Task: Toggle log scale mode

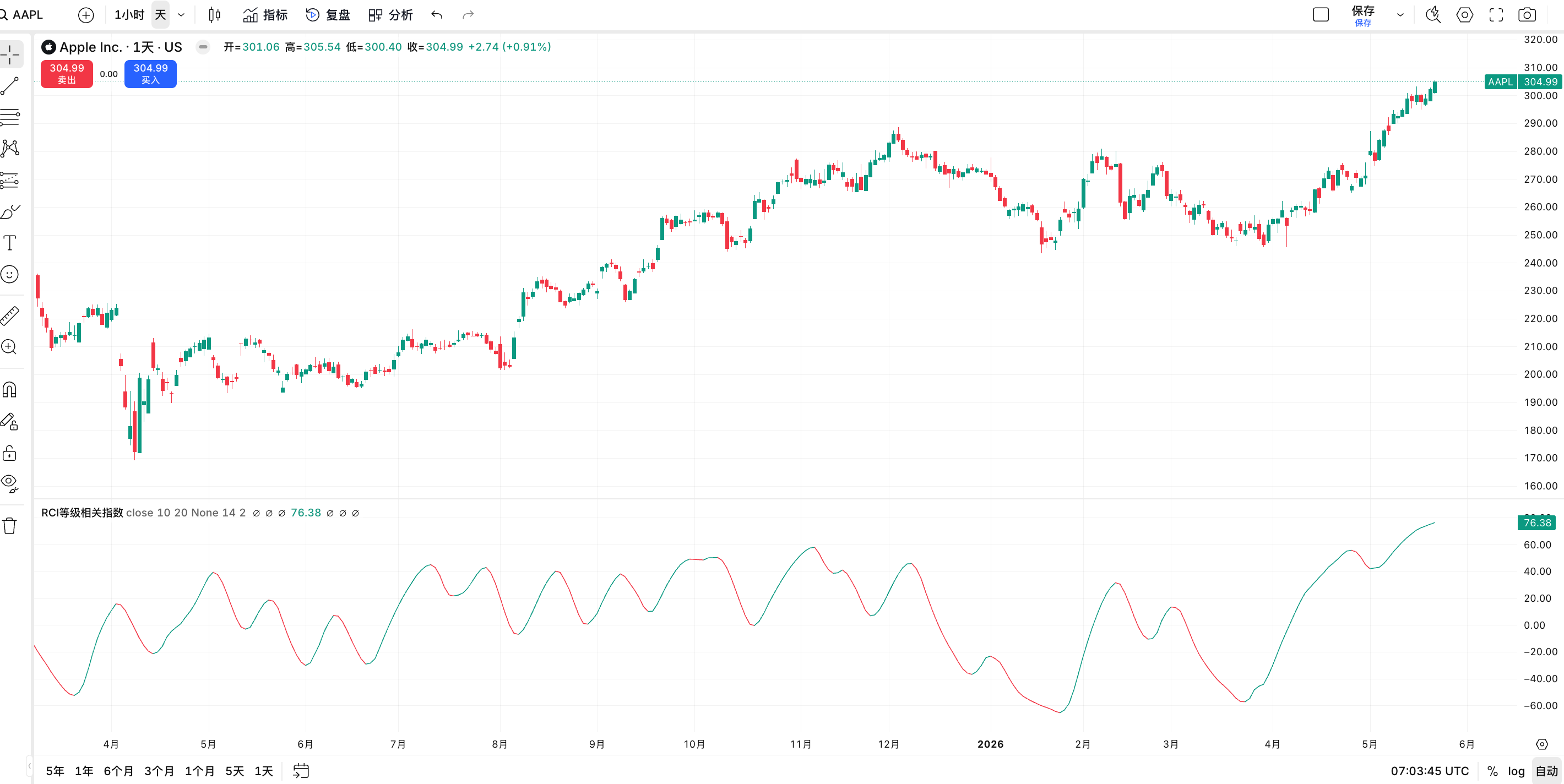Action: (1516, 771)
